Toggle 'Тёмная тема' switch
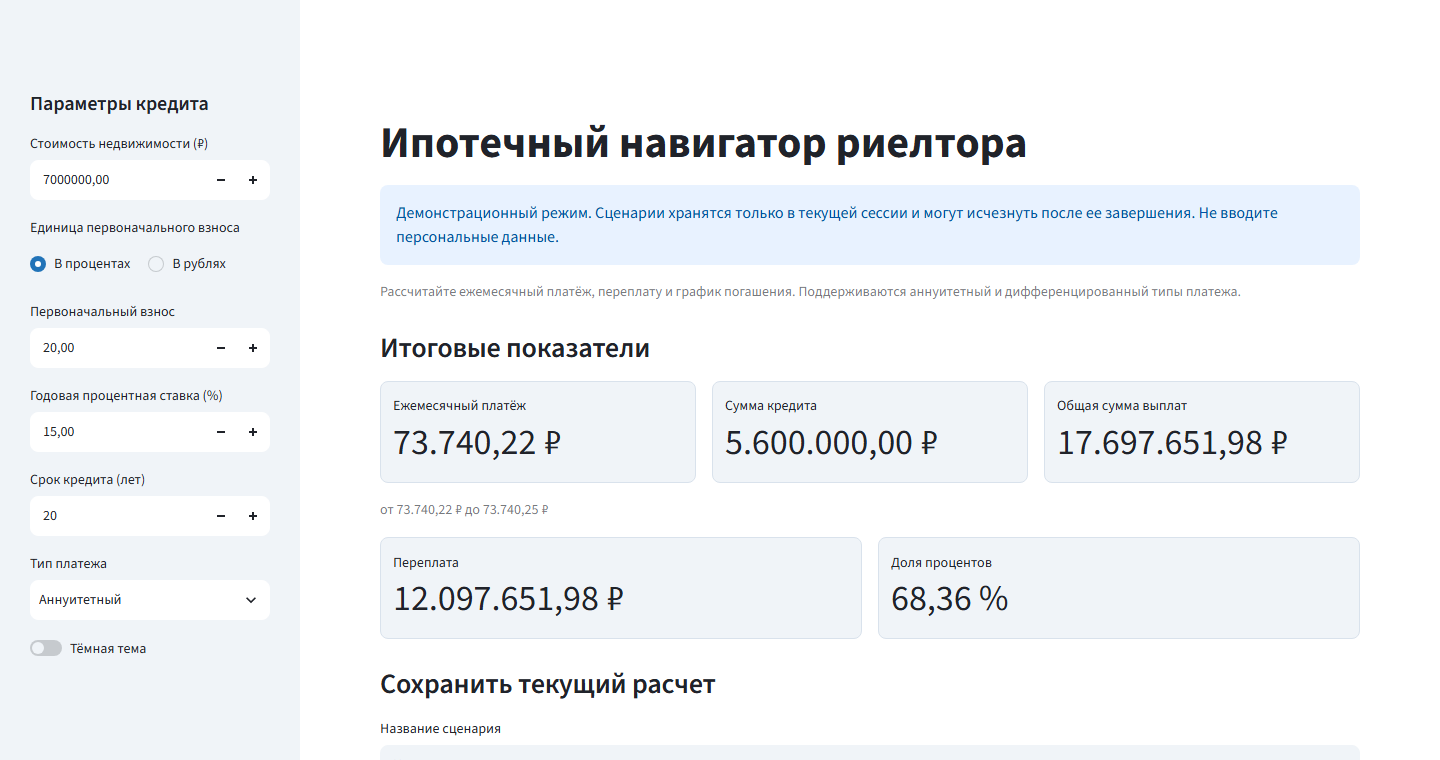Image resolution: width=1440 pixels, height=760 pixels. pos(46,648)
